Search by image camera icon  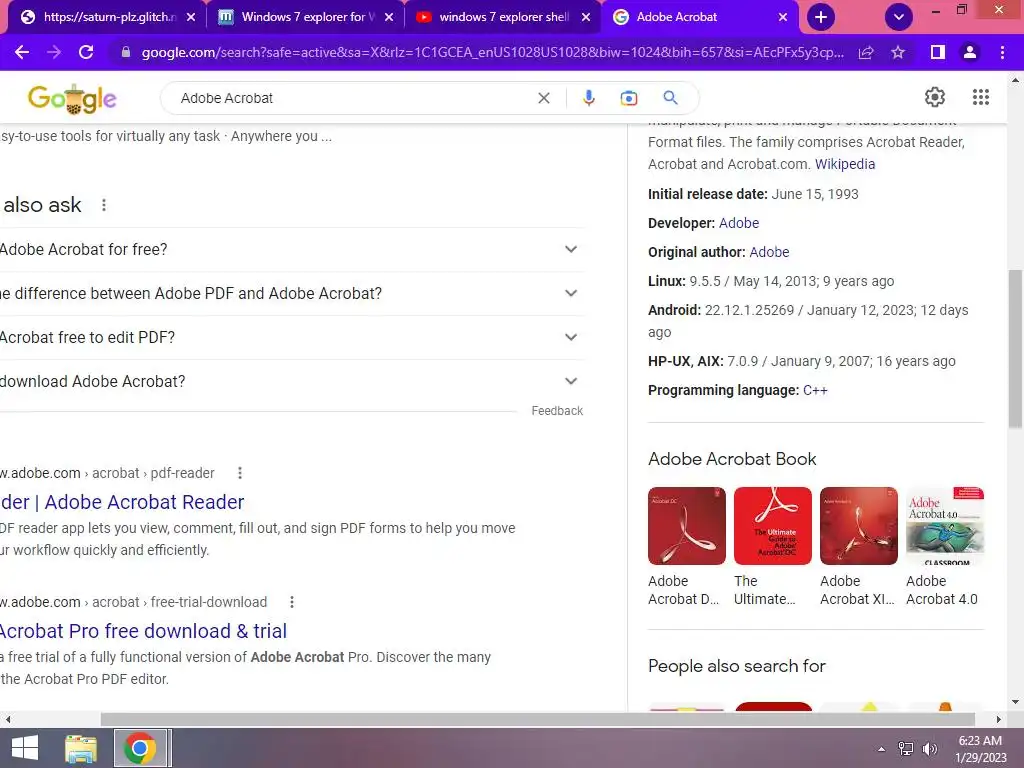pos(628,98)
